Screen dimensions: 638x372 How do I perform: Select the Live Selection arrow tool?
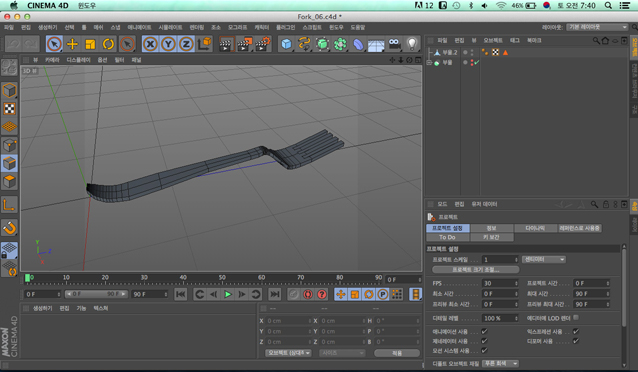[x=54, y=44]
